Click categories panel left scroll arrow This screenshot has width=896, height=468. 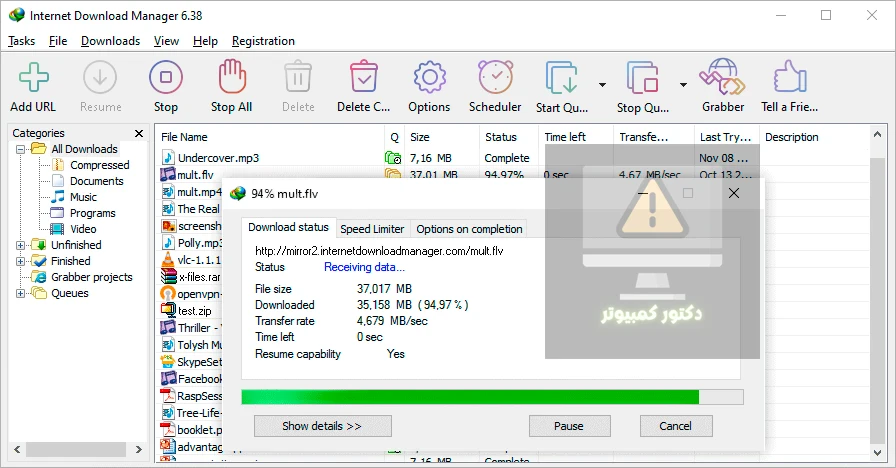click(x=17, y=450)
